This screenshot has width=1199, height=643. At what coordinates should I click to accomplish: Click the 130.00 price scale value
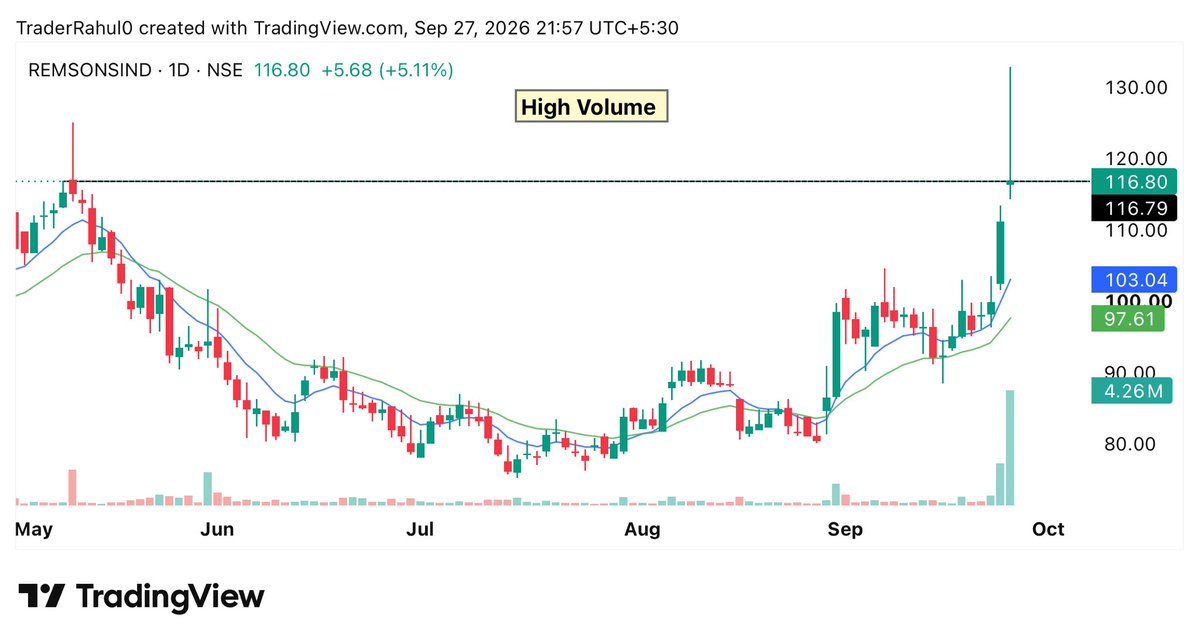coord(1136,88)
